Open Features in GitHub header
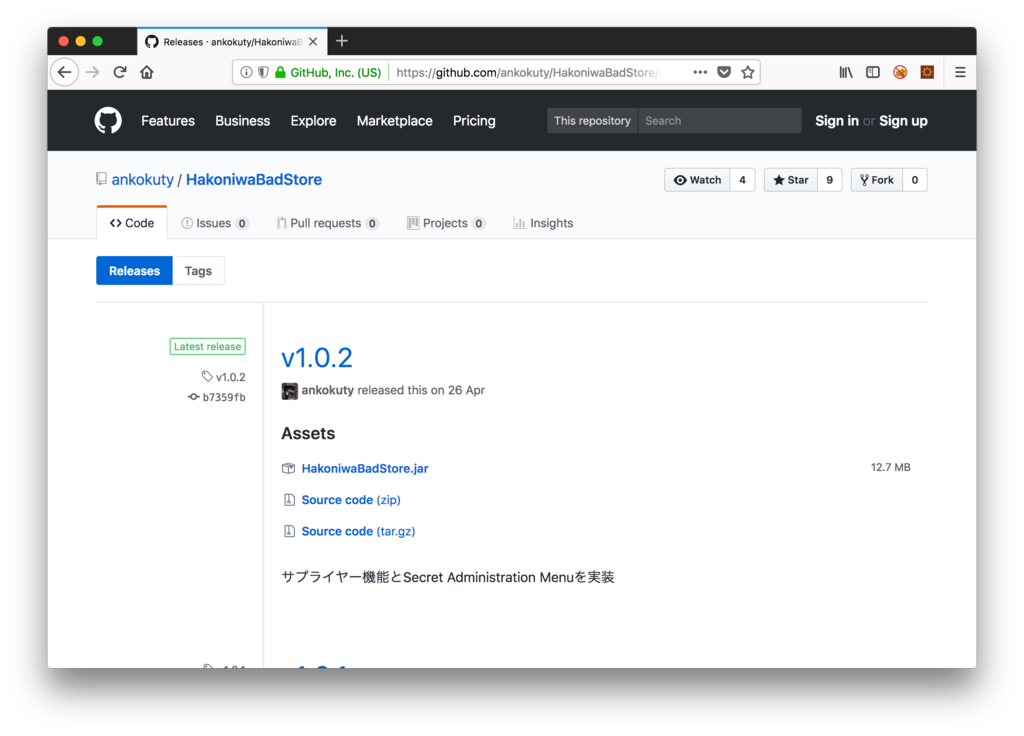 (168, 121)
